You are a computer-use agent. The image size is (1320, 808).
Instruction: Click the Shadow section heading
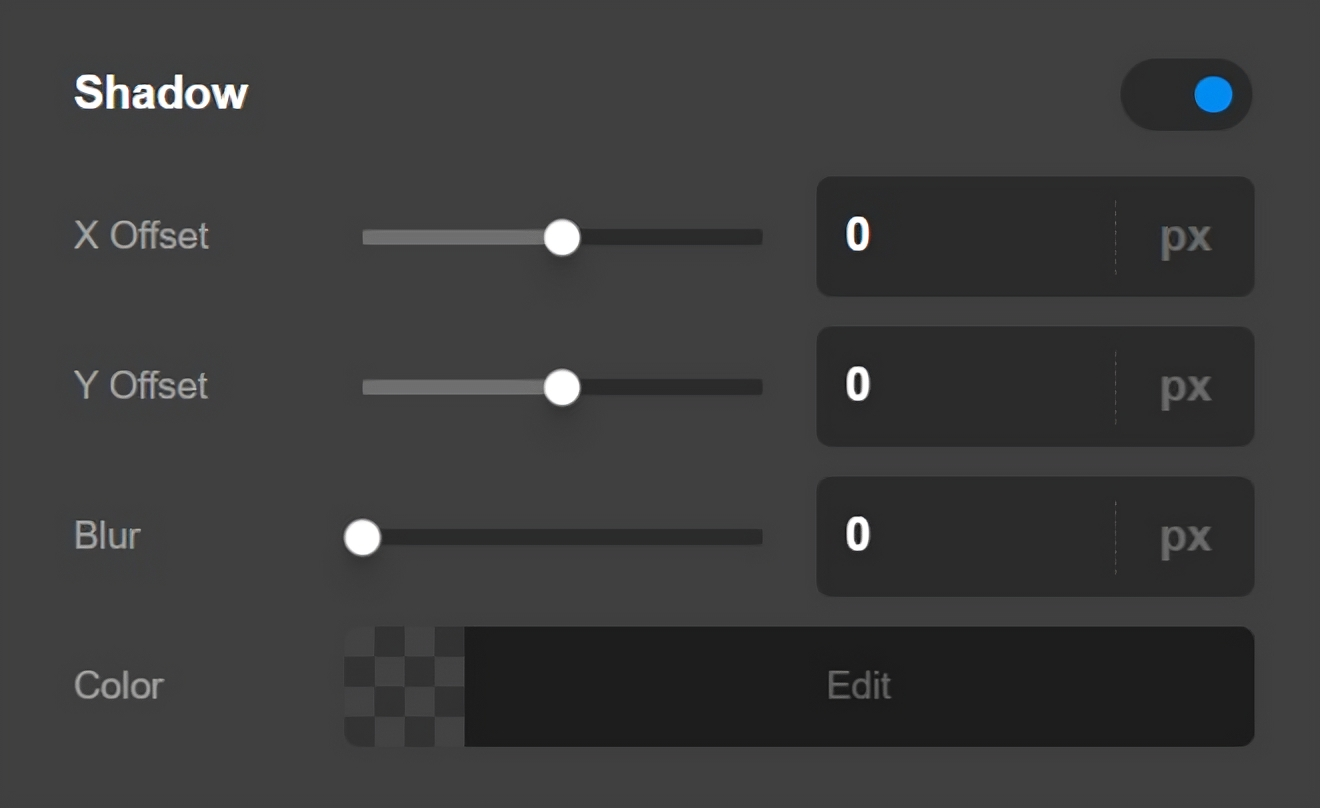(161, 93)
